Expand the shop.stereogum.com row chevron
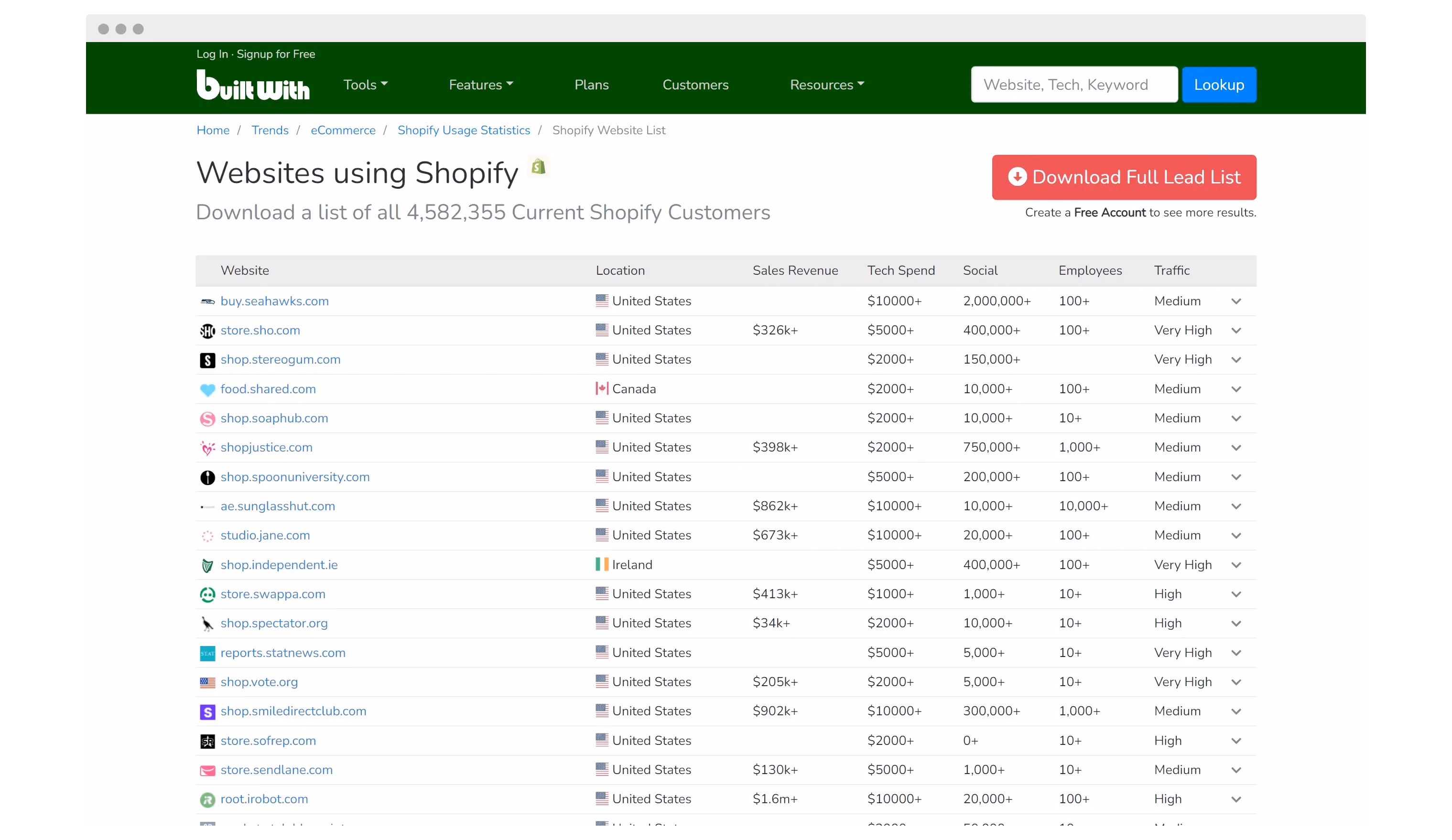This screenshot has height=840, width=1452. (x=1236, y=360)
